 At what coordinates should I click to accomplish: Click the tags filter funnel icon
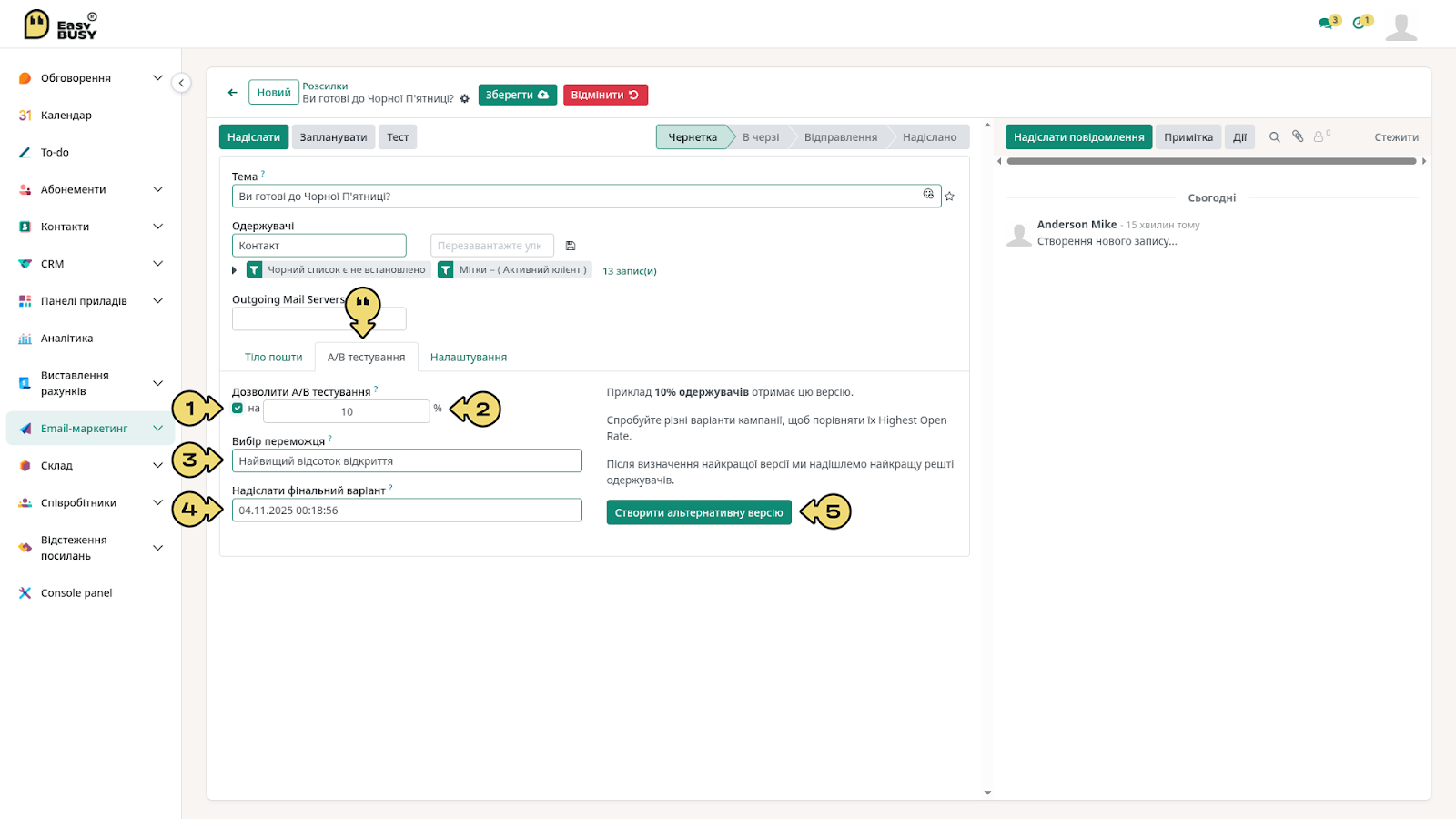click(x=446, y=270)
